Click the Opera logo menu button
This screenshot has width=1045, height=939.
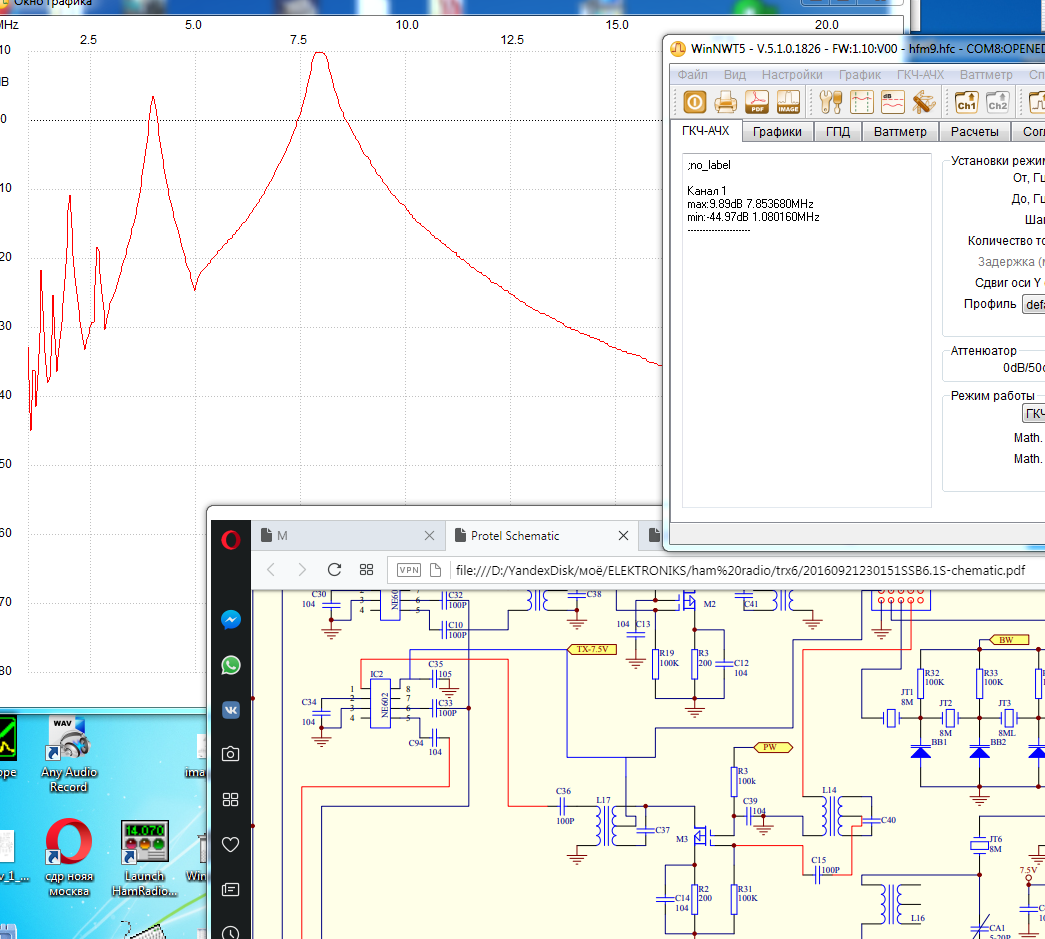(x=231, y=539)
